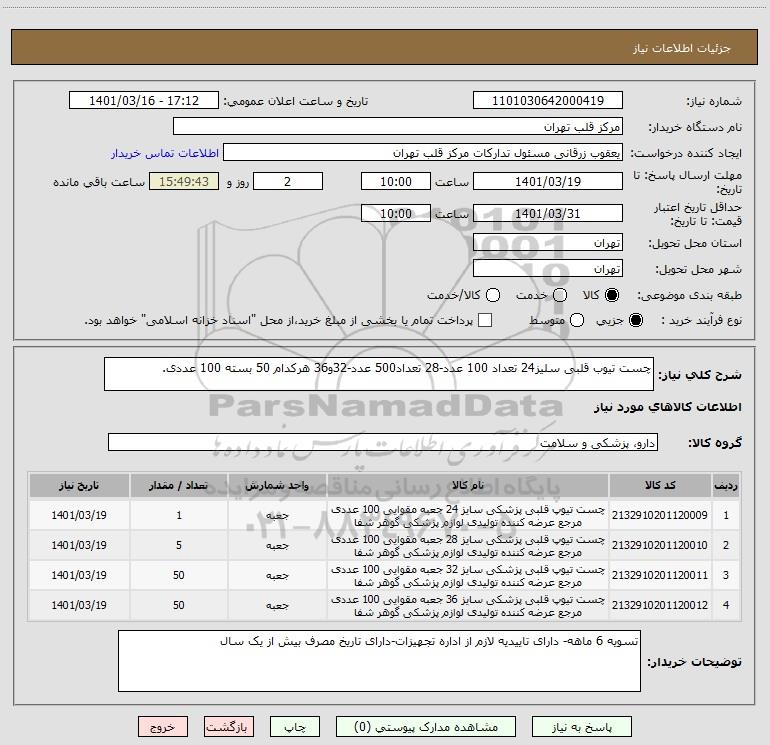Image resolution: width=770 pixels, height=745 pixels.
Task: Click quantity 50 in row 3
Action: [179, 575]
